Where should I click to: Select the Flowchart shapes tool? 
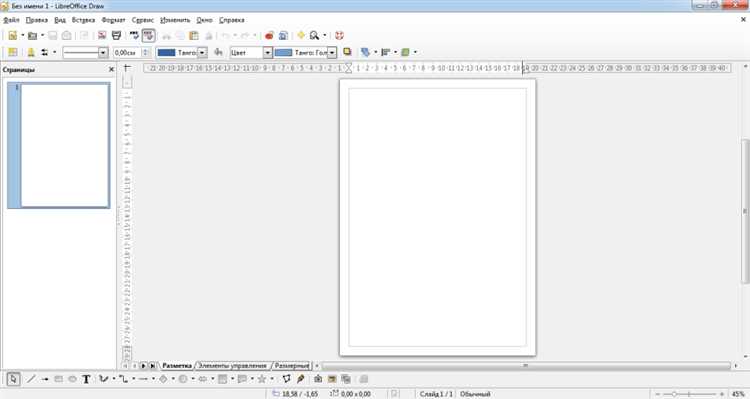[x=222, y=379]
